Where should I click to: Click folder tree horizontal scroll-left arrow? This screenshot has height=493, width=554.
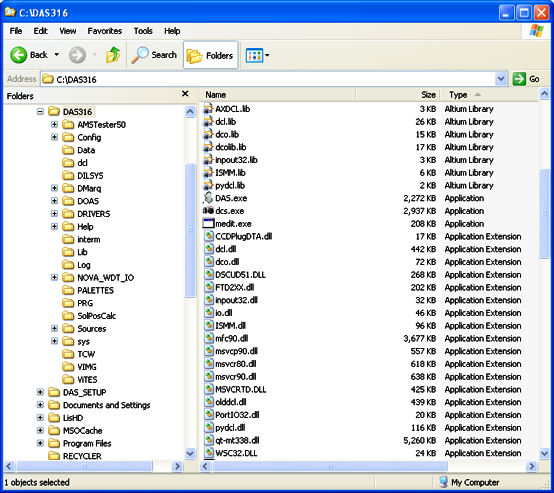coord(9,466)
